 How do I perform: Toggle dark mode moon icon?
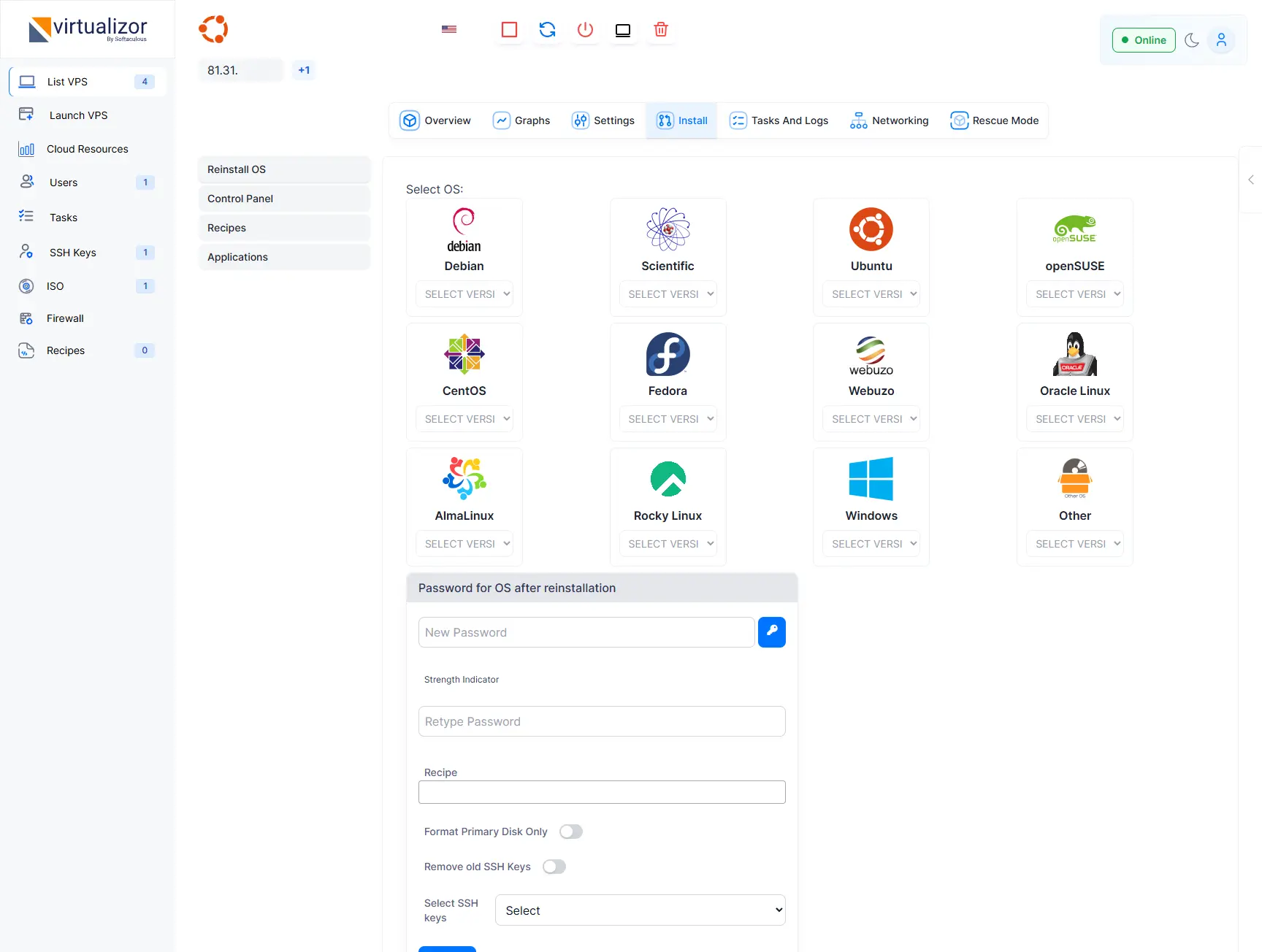(x=1192, y=40)
